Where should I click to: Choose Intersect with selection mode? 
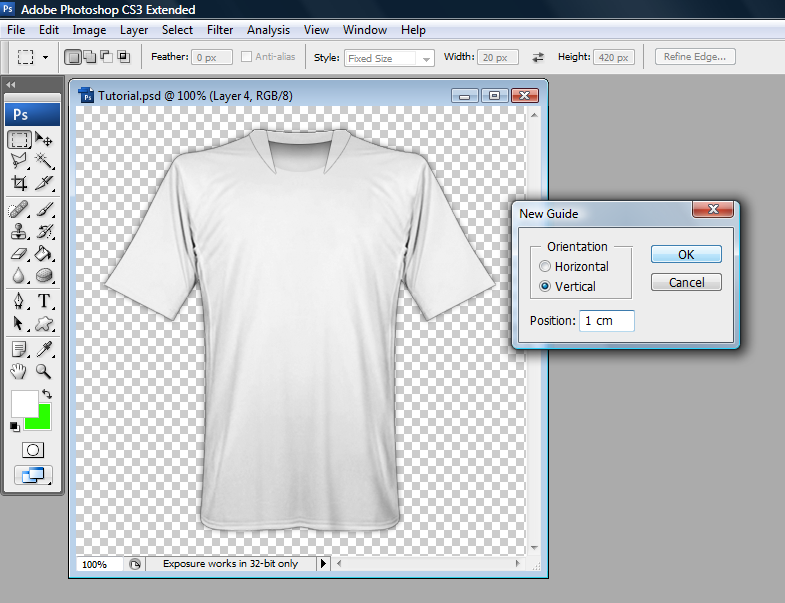124,57
